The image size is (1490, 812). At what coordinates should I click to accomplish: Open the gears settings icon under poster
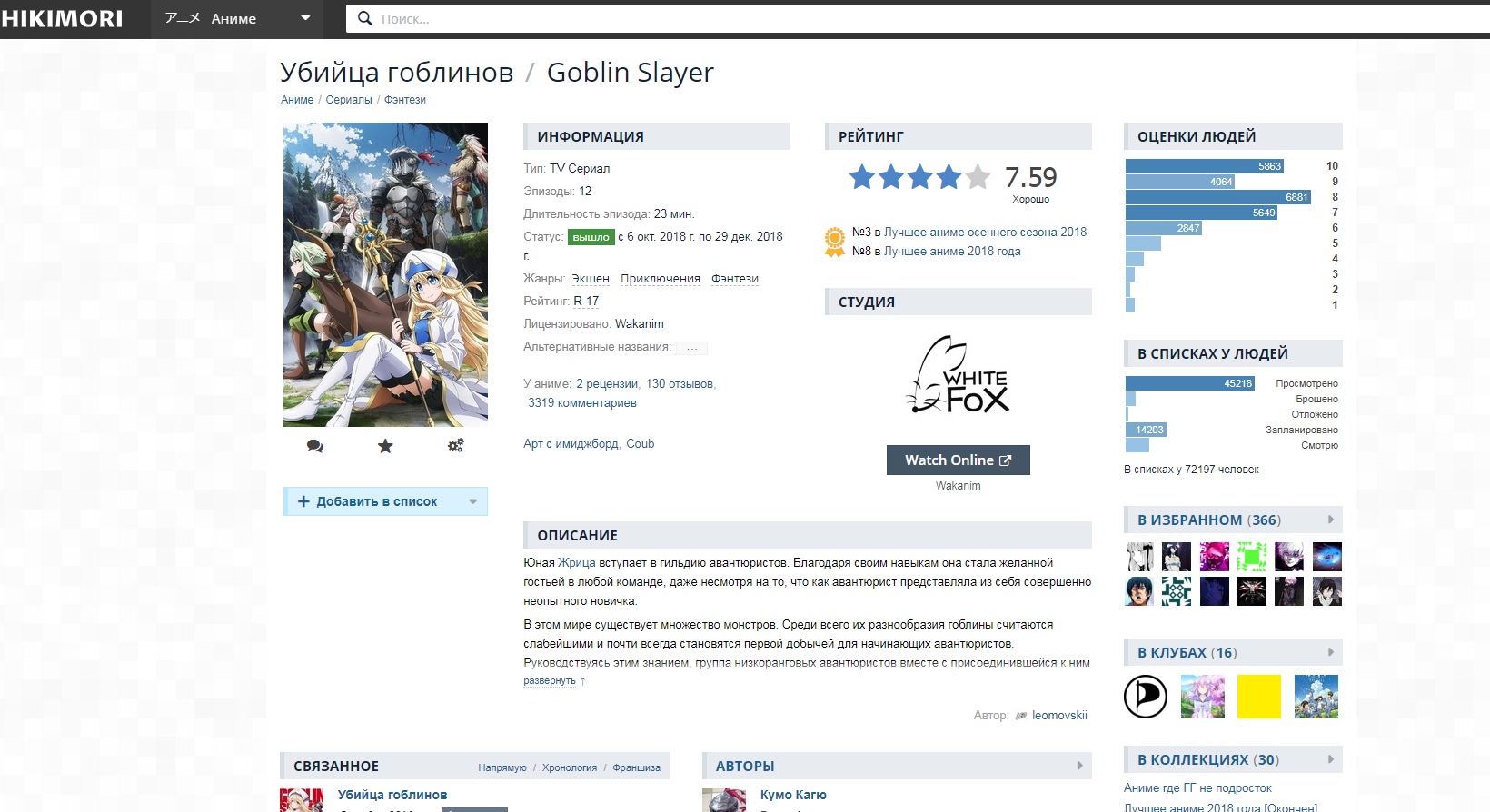456,445
